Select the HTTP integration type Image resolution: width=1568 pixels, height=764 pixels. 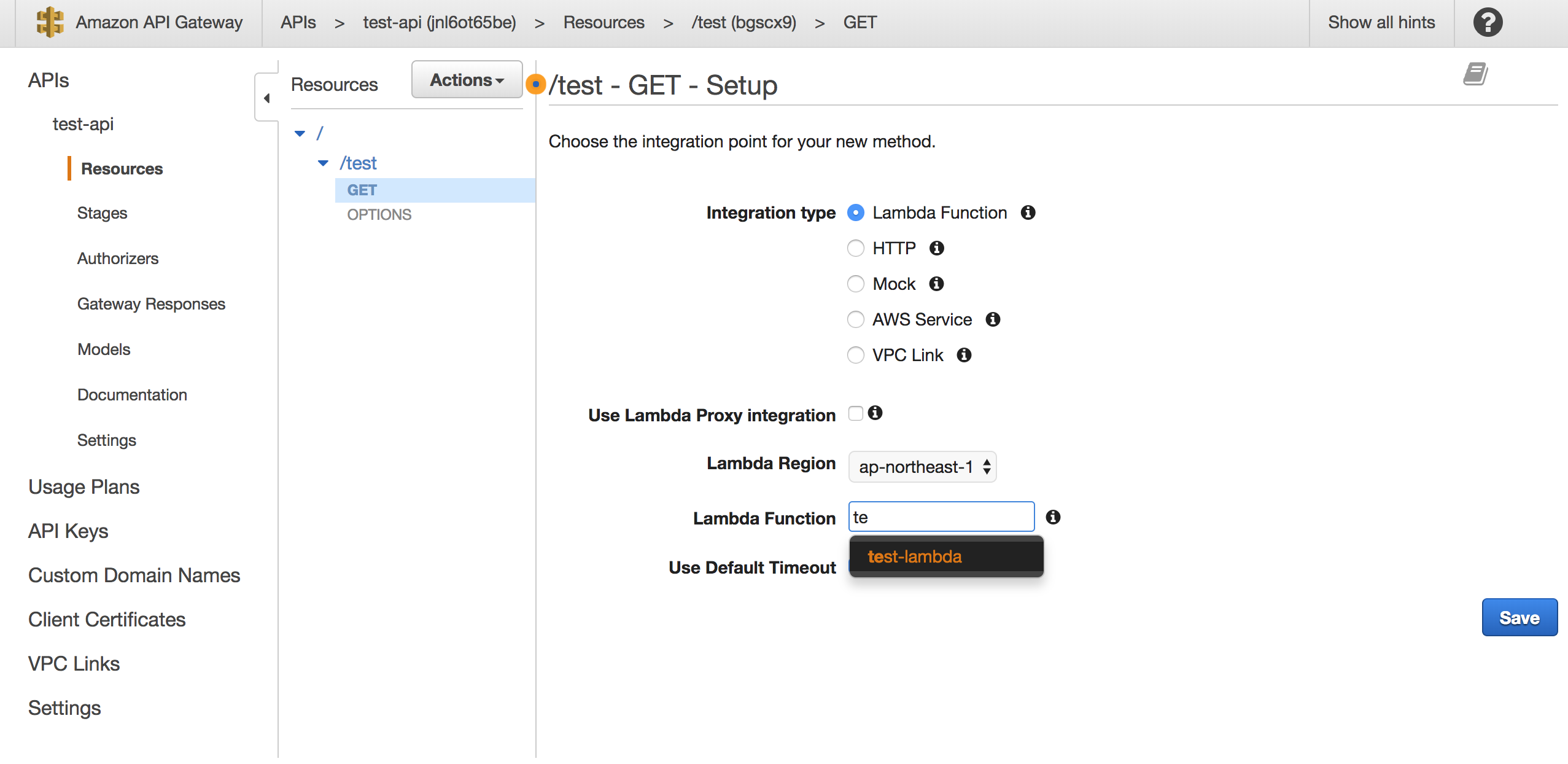point(856,248)
